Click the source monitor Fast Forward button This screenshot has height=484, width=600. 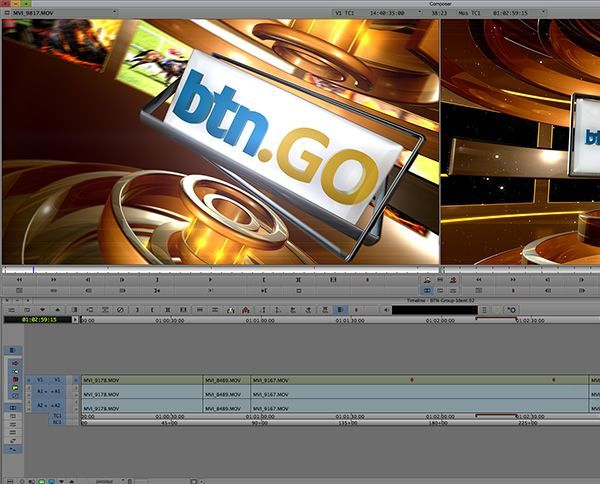pos(54,280)
